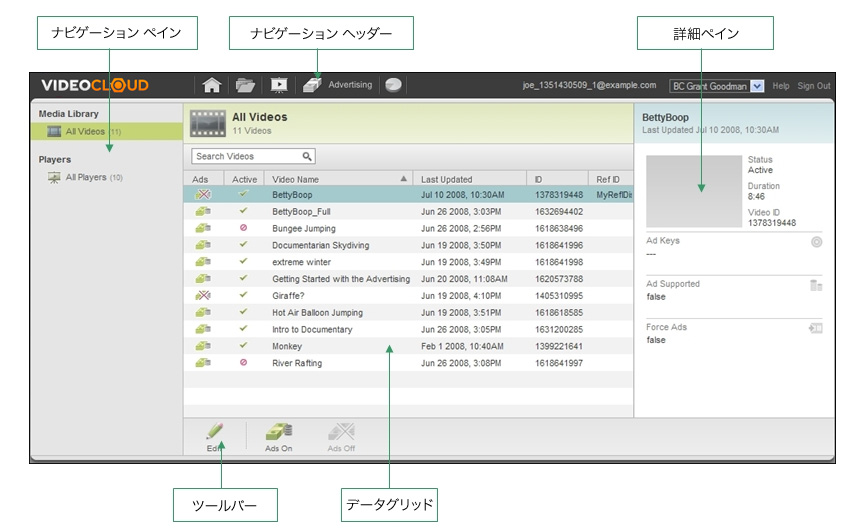Viewport: 855px width, 529px height.
Task: Open the Media folder module icon
Action: coord(245,85)
